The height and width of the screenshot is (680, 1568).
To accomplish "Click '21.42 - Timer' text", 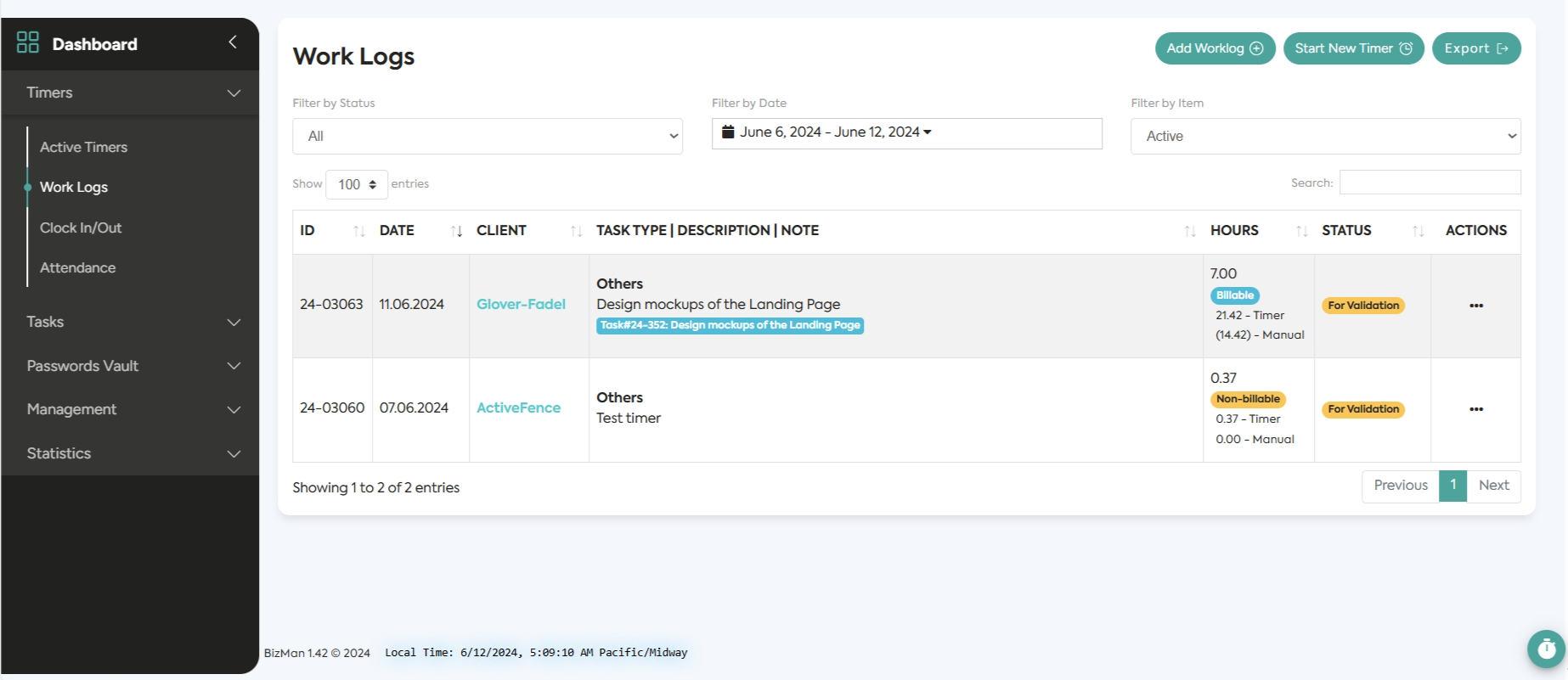I will click(1249, 315).
